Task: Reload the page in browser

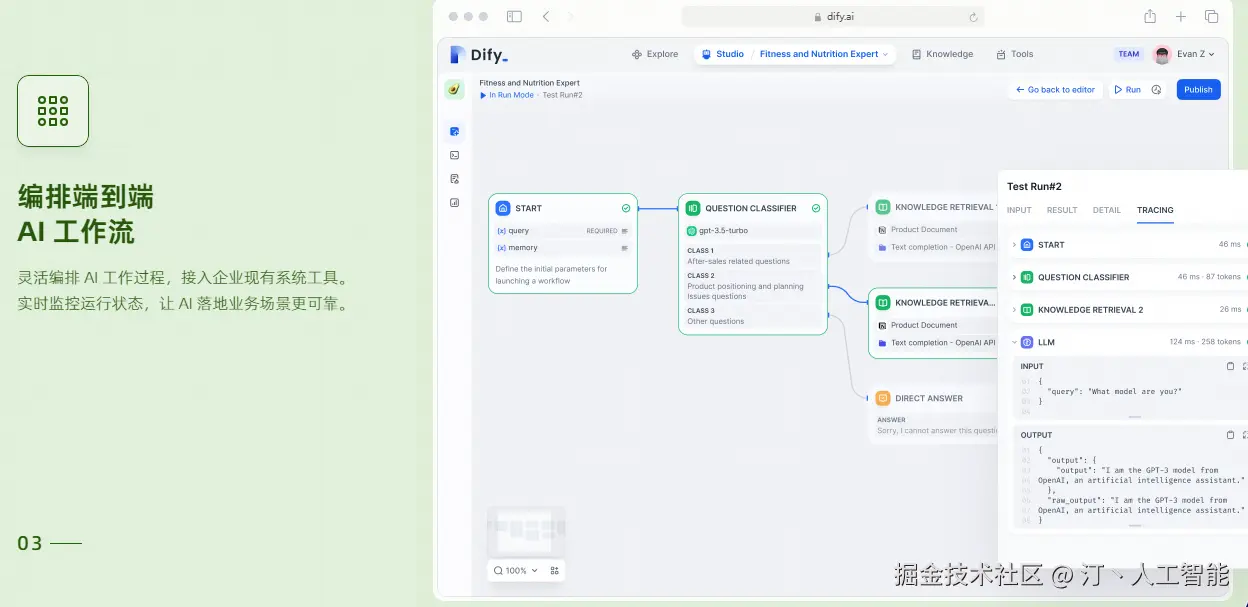Action: tap(973, 17)
